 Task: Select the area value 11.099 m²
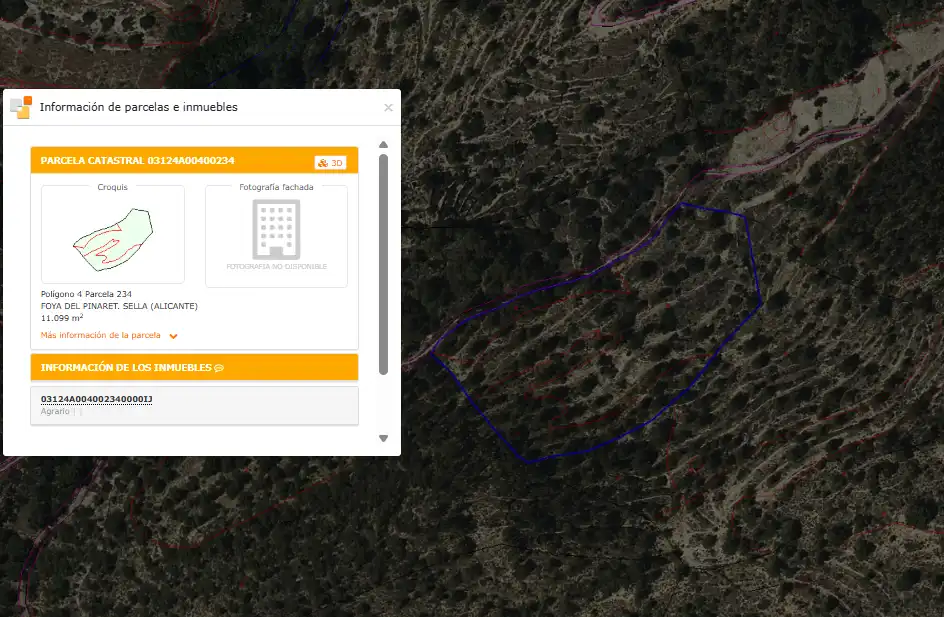[x=62, y=318]
